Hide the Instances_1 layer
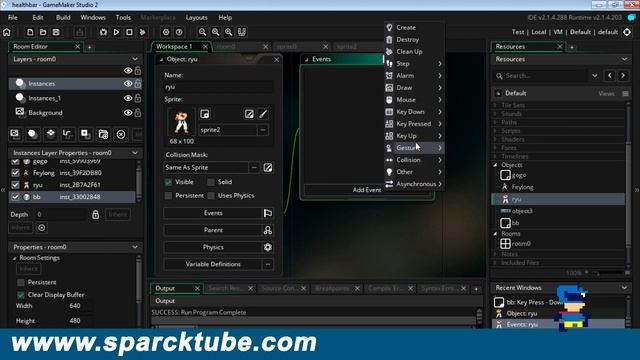Image resolution: width=640 pixels, height=360 pixels. (128, 98)
